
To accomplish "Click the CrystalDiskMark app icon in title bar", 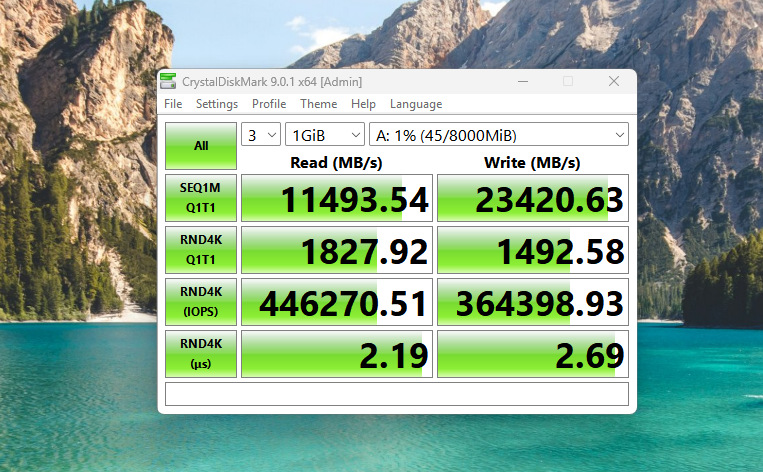I will (x=168, y=81).
